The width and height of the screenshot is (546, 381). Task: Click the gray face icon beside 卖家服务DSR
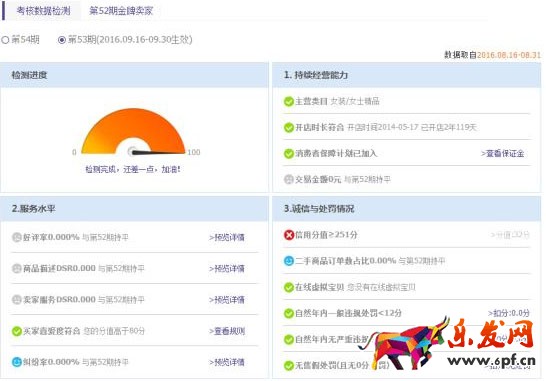click(17, 300)
